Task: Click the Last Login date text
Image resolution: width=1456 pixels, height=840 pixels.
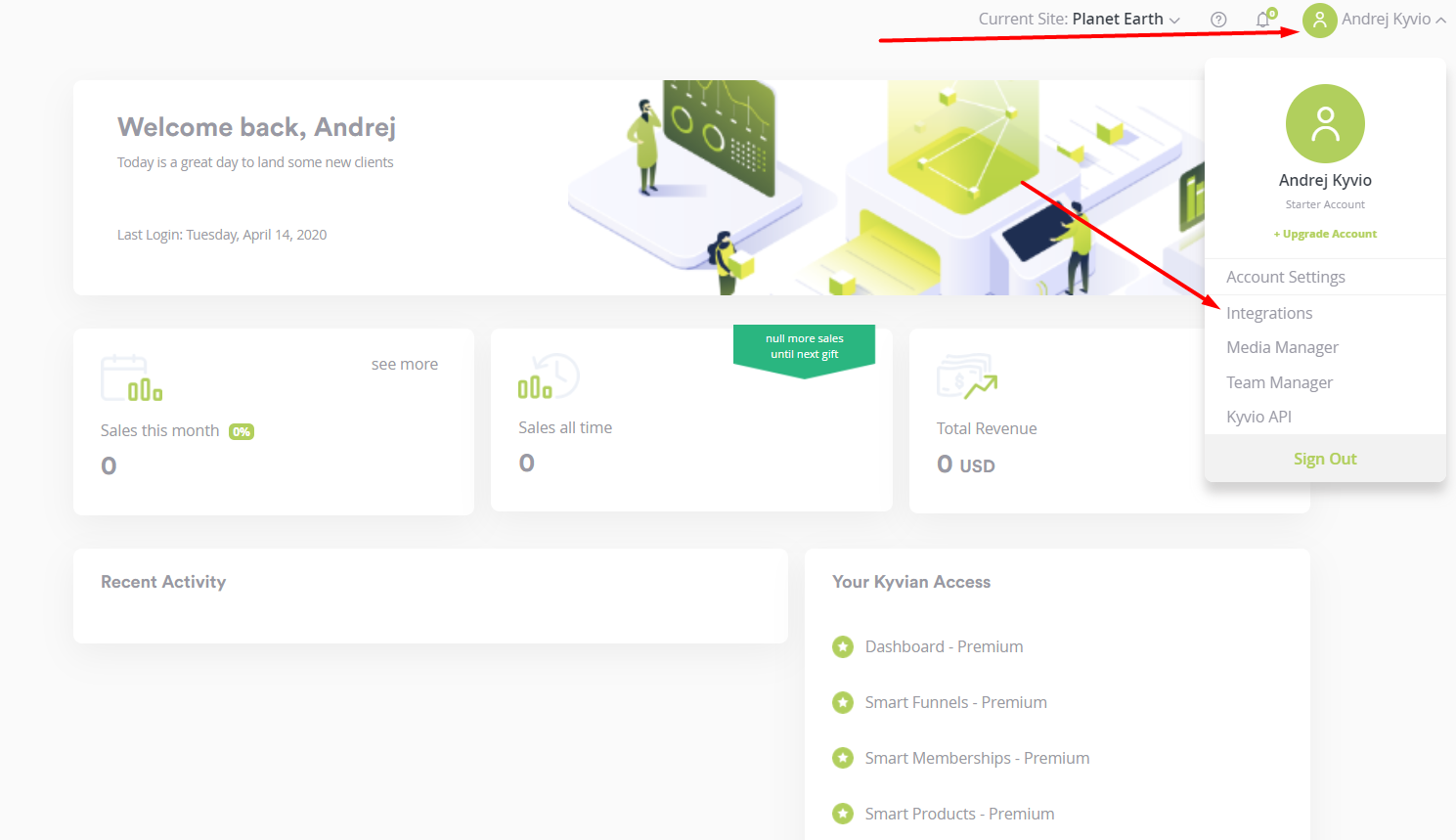Action: point(222,235)
